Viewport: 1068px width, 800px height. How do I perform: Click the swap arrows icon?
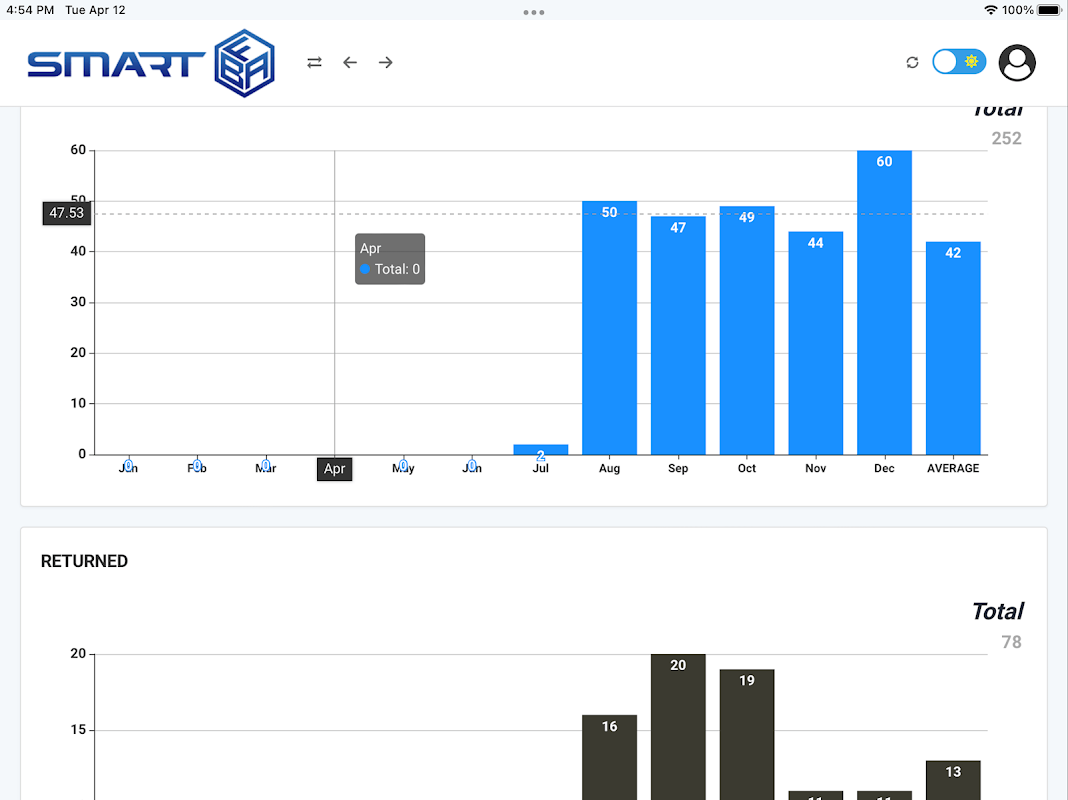click(x=314, y=63)
